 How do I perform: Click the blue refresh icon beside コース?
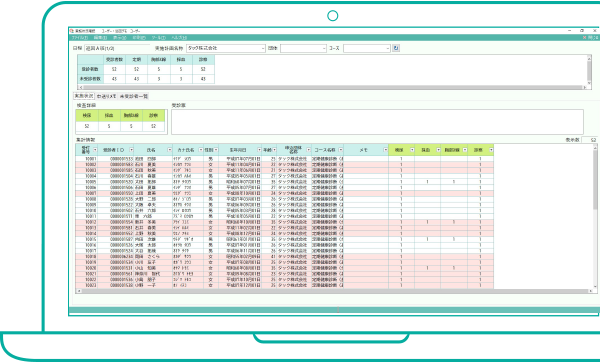coord(396,48)
